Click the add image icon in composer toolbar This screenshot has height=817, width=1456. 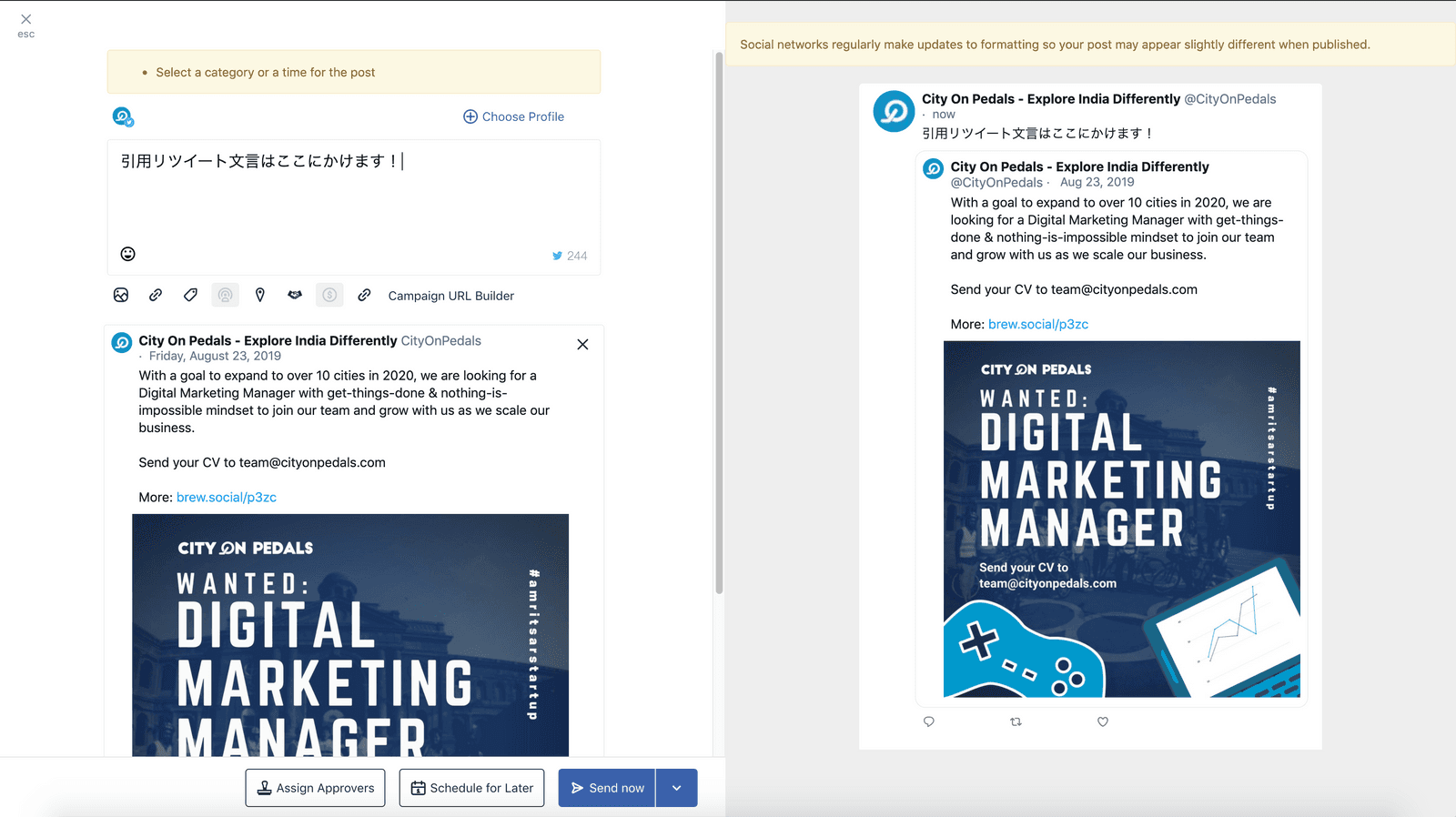click(x=121, y=295)
